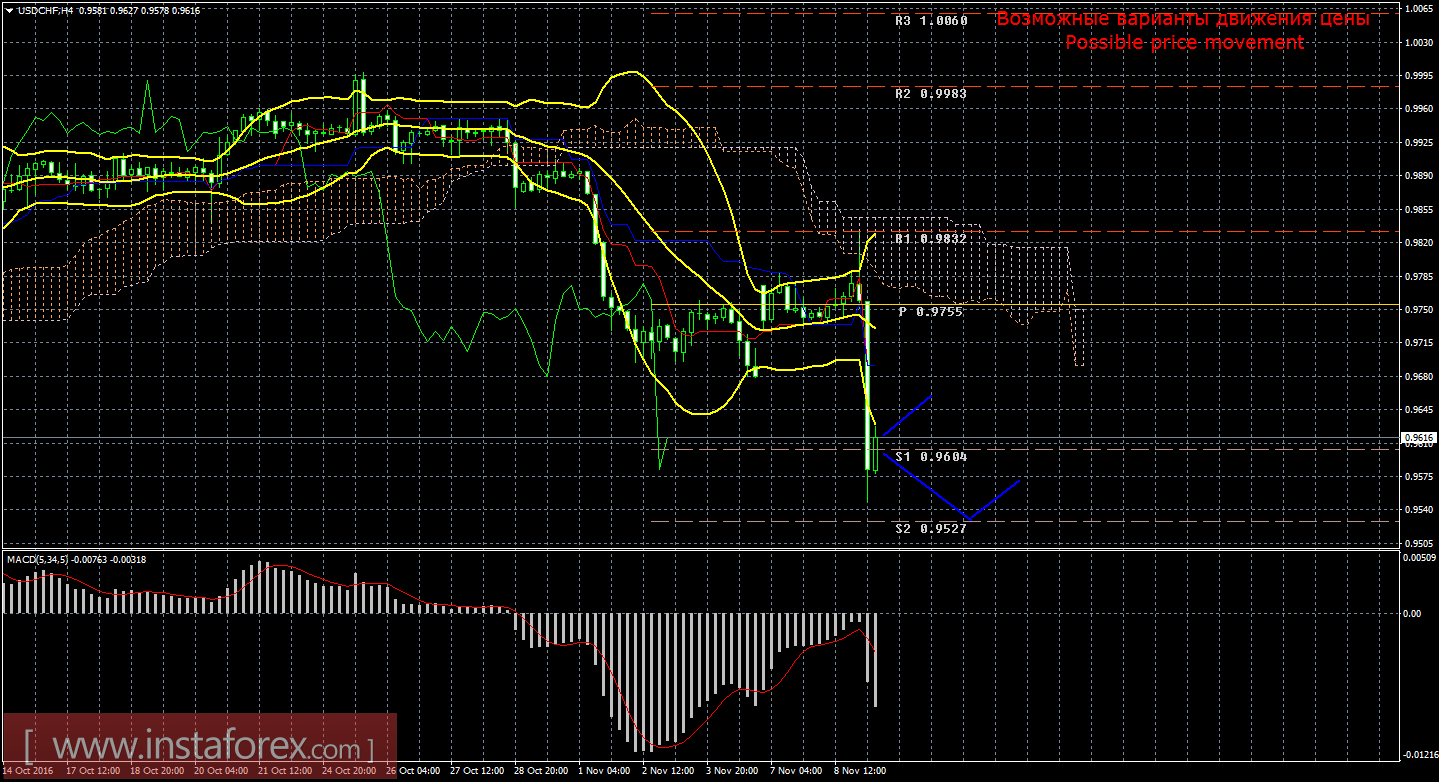Click the -0.01216 value on MACD scale

click(x=1419, y=755)
